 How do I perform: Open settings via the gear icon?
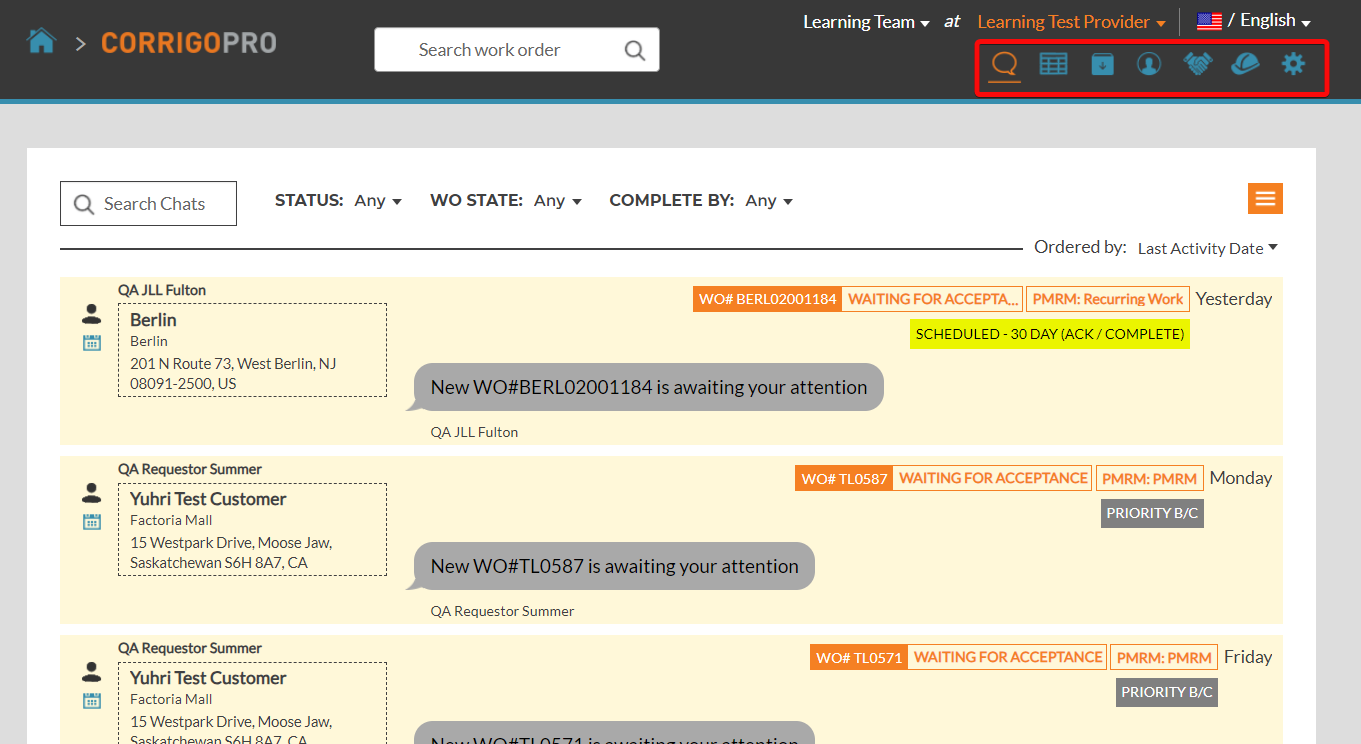tap(1293, 64)
